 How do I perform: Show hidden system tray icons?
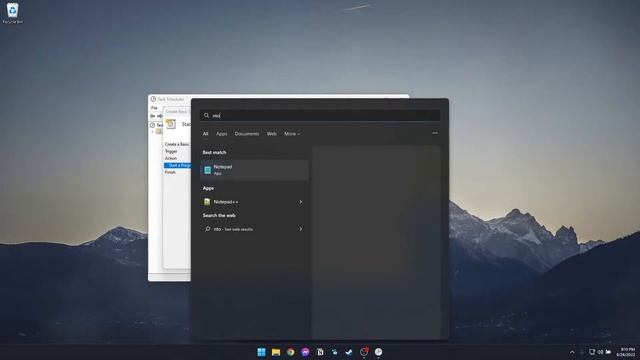[x=572, y=352]
